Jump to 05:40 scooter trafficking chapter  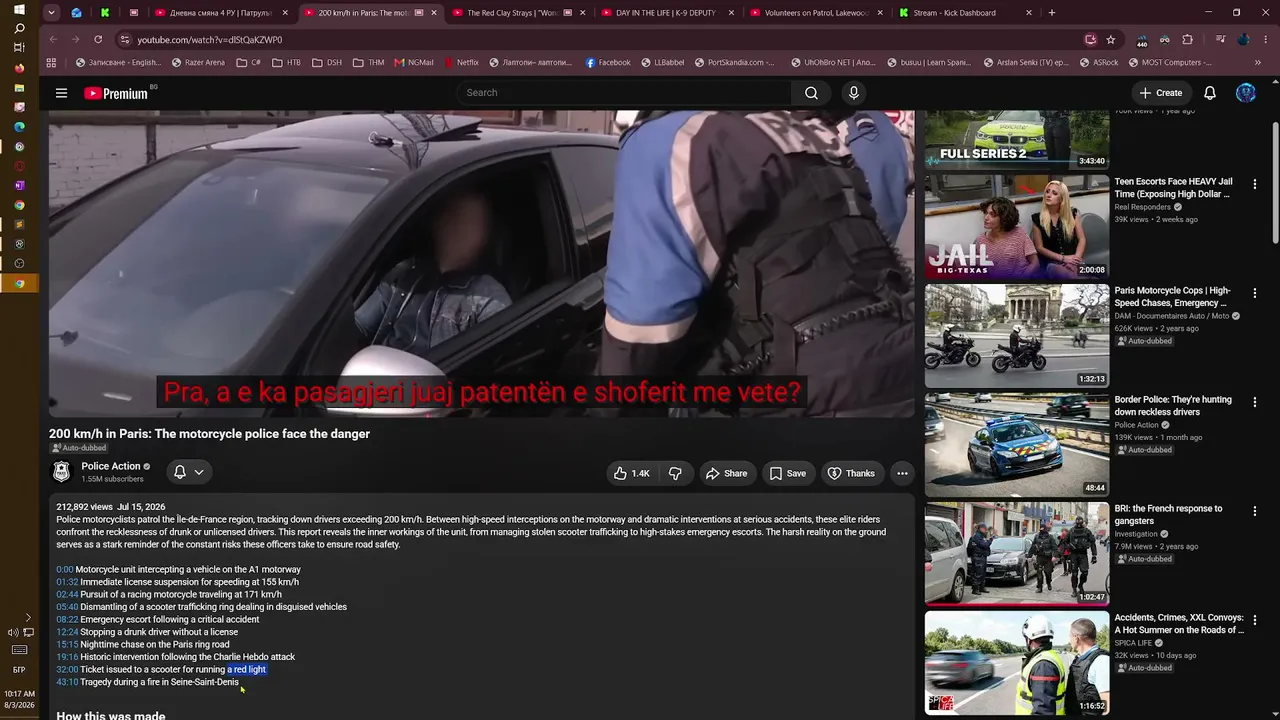click(67, 607)
